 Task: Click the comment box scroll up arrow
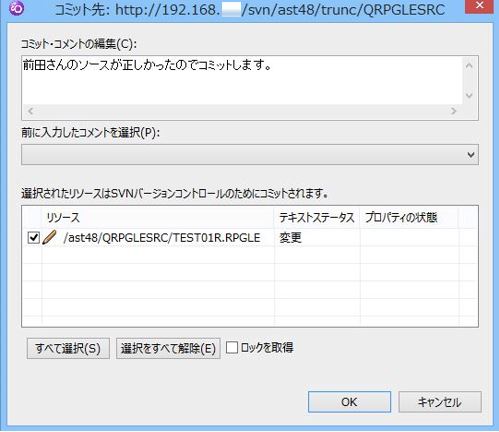(469, 66)
